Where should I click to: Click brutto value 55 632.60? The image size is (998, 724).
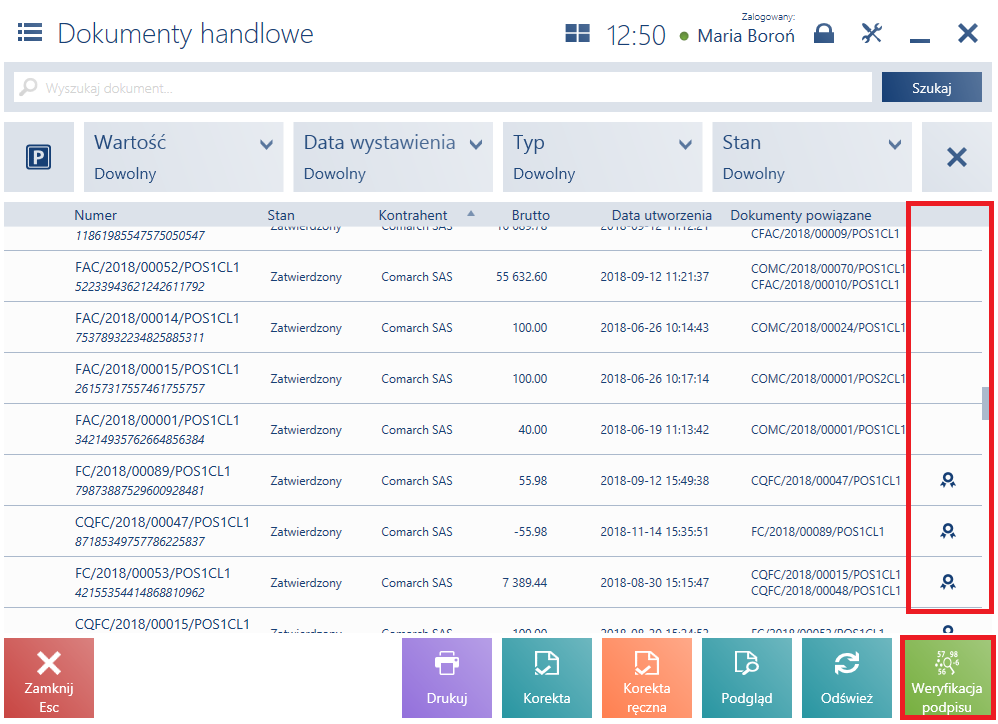pyautogui.click(x=521, y=277)
